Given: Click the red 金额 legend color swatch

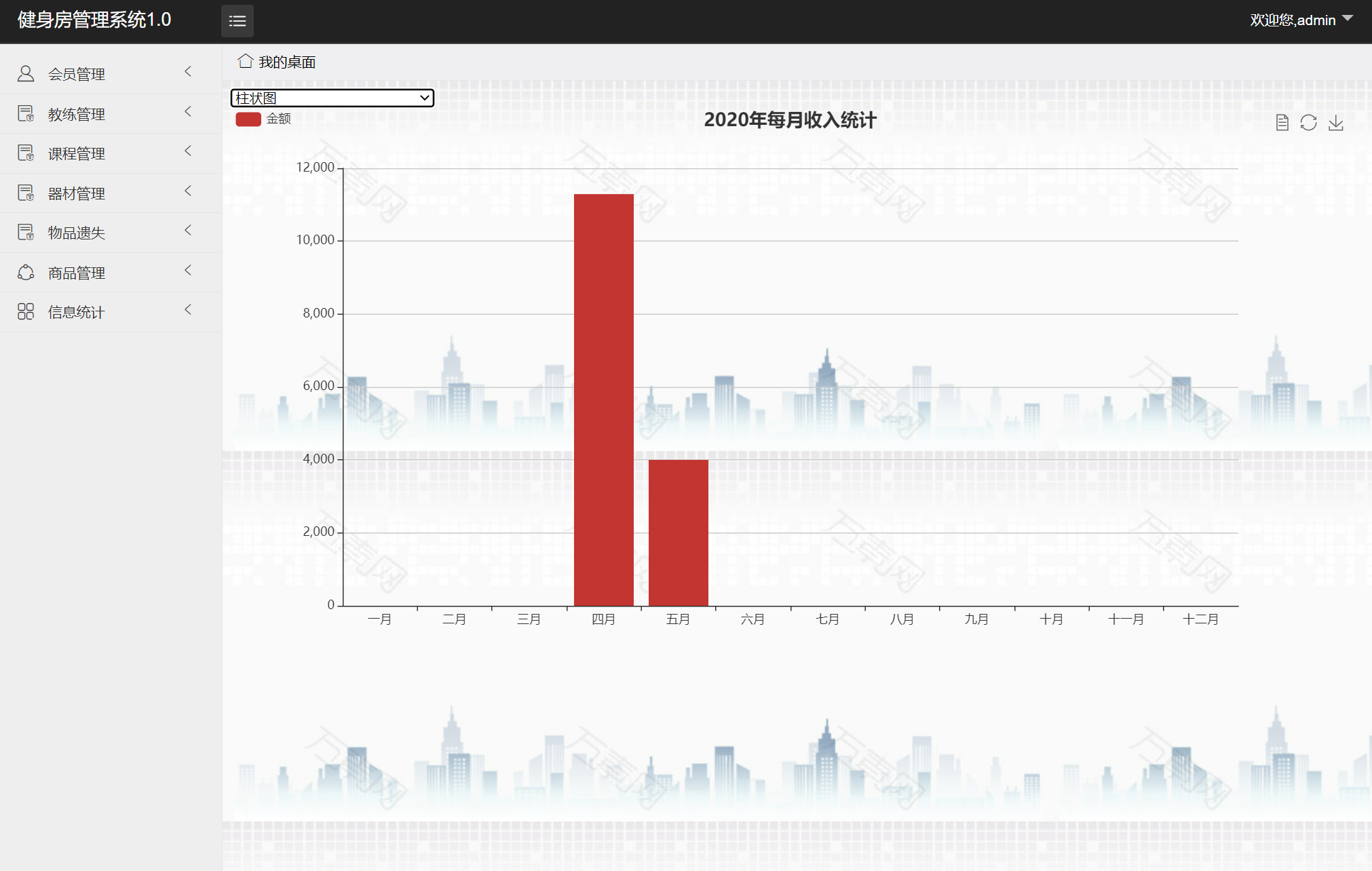Looking at the screenshot, I should click(248, 119).
